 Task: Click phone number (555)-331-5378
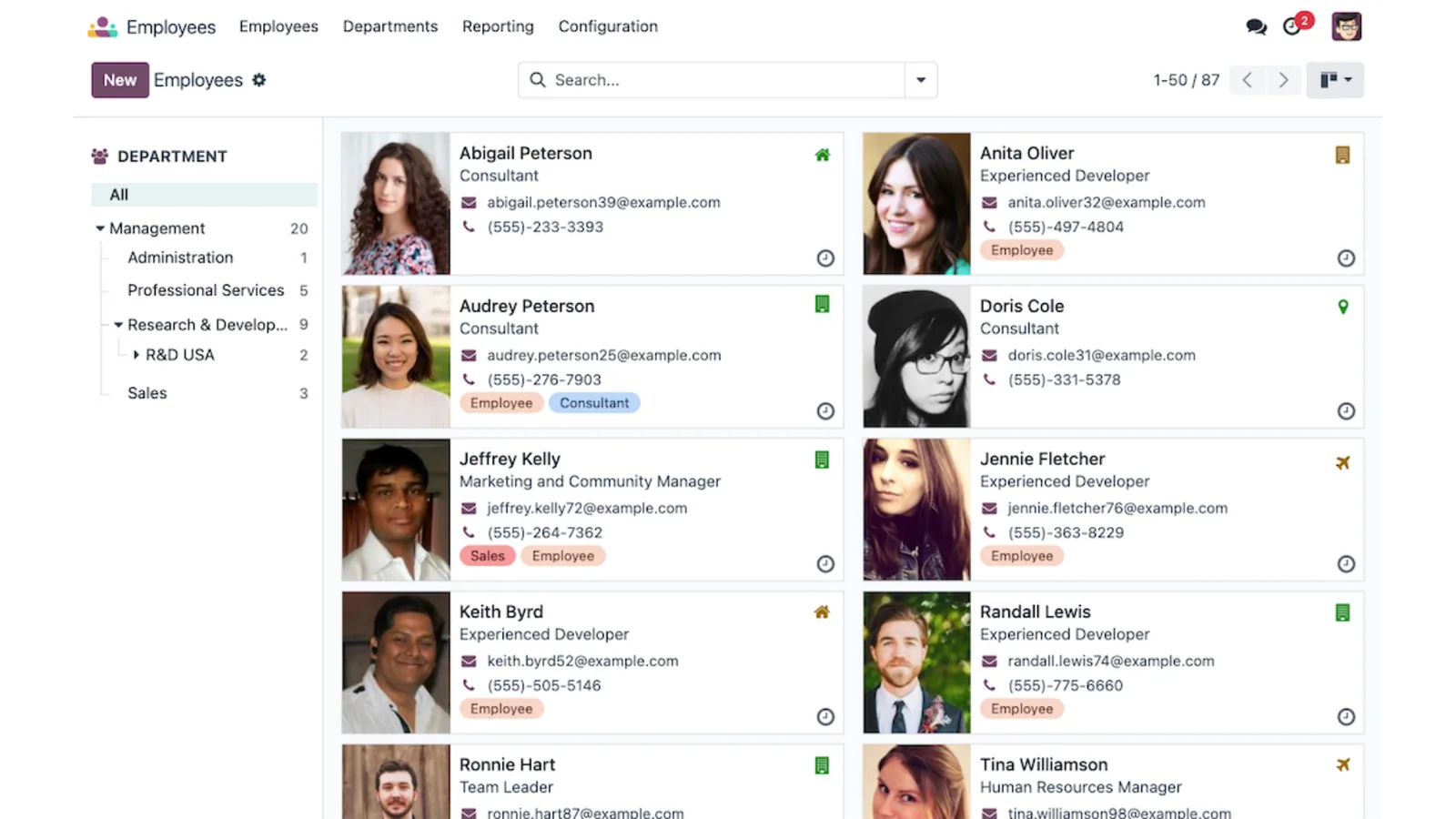1064,380
